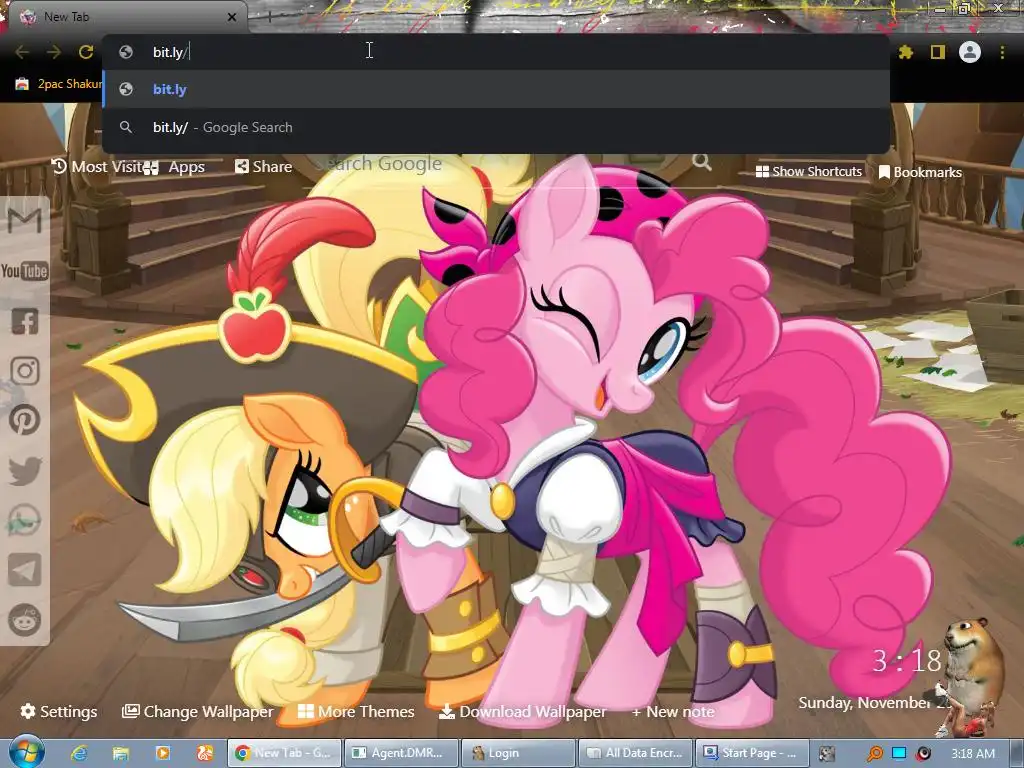Click into the address bar text 'bit.ly/'

click(x=170, y=52)
